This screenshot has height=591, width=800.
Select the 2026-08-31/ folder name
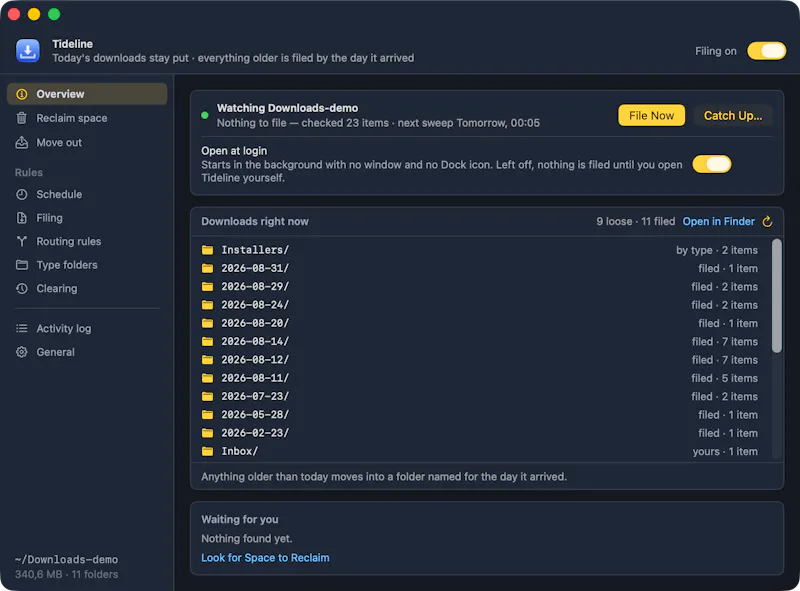tap(255, 268)
